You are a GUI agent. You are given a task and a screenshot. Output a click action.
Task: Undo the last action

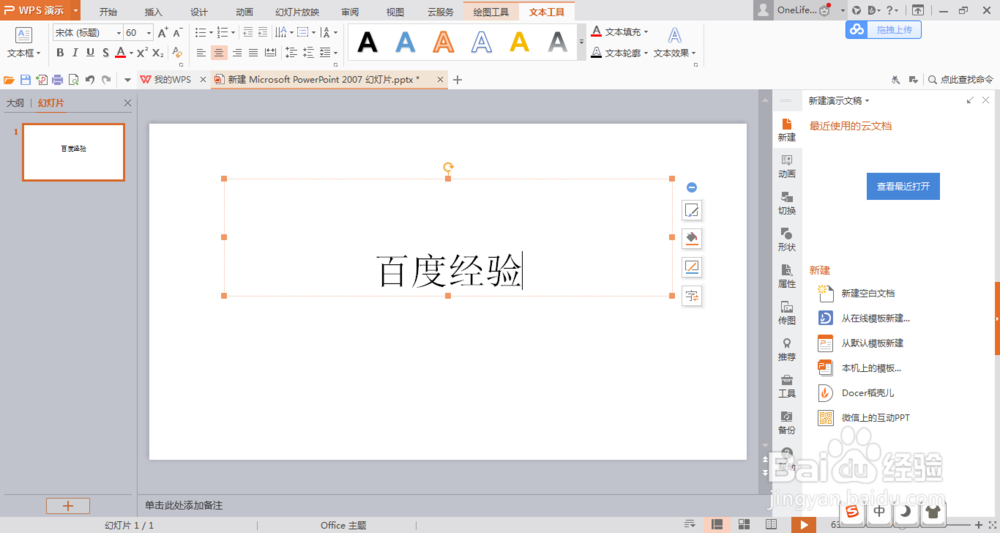(x=90, y=80)
